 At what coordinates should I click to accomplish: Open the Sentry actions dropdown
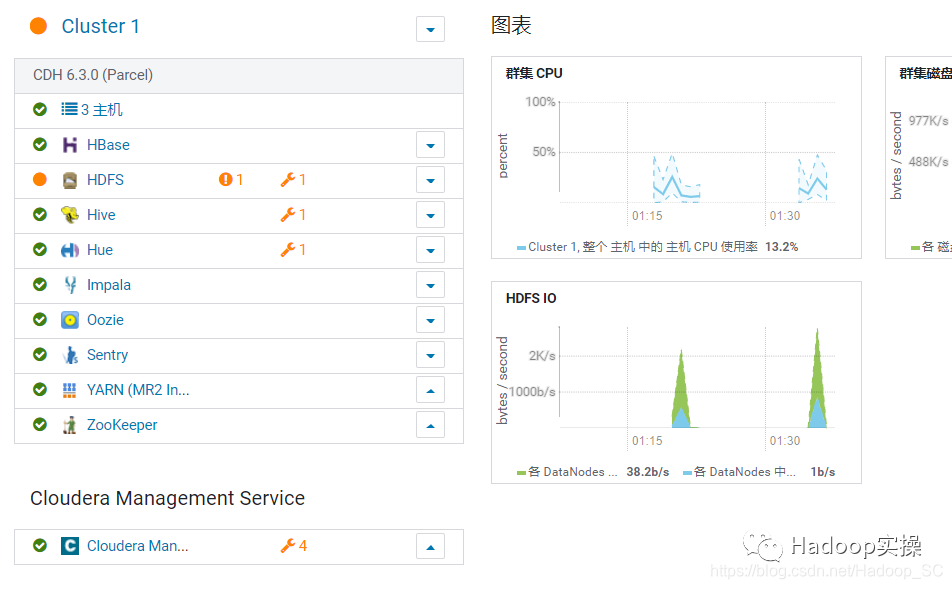click(x=430, y=355)
